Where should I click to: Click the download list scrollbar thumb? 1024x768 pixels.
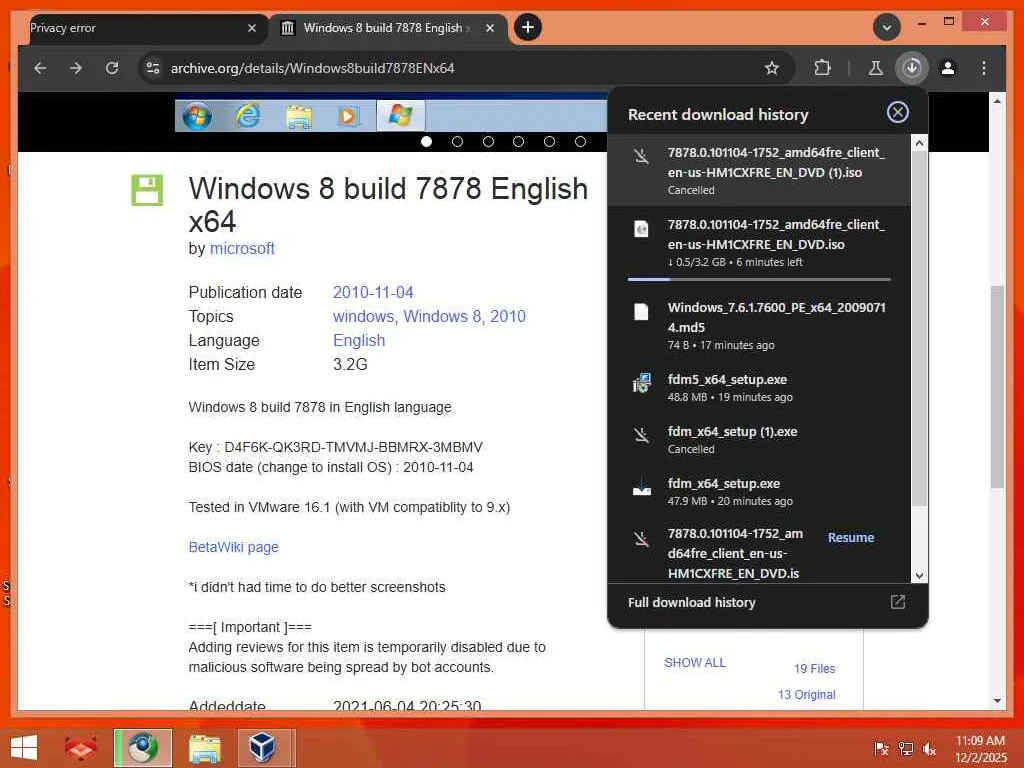pyautogui.click(x=919, y=328)
